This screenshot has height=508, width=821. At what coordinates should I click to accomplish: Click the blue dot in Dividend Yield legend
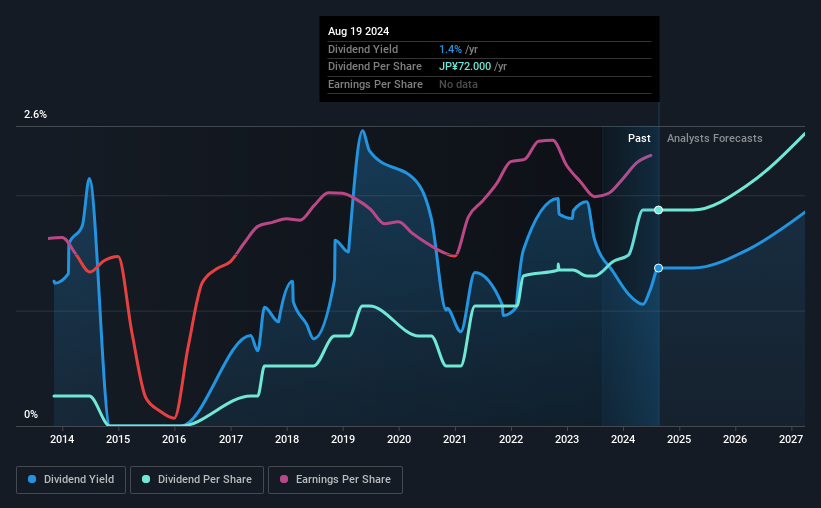coord(32,479)
